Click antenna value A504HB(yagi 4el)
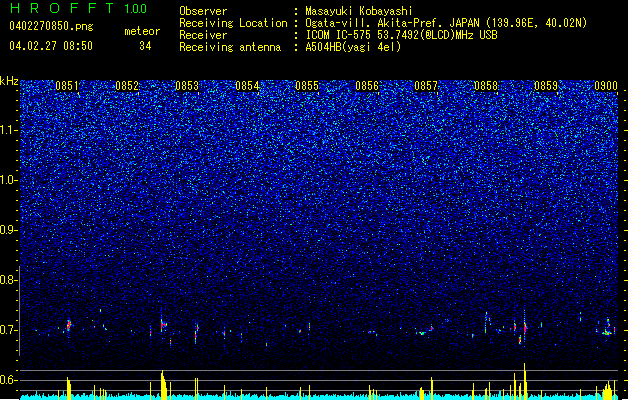The image size is (629, 400). click(x=353, y=47)
